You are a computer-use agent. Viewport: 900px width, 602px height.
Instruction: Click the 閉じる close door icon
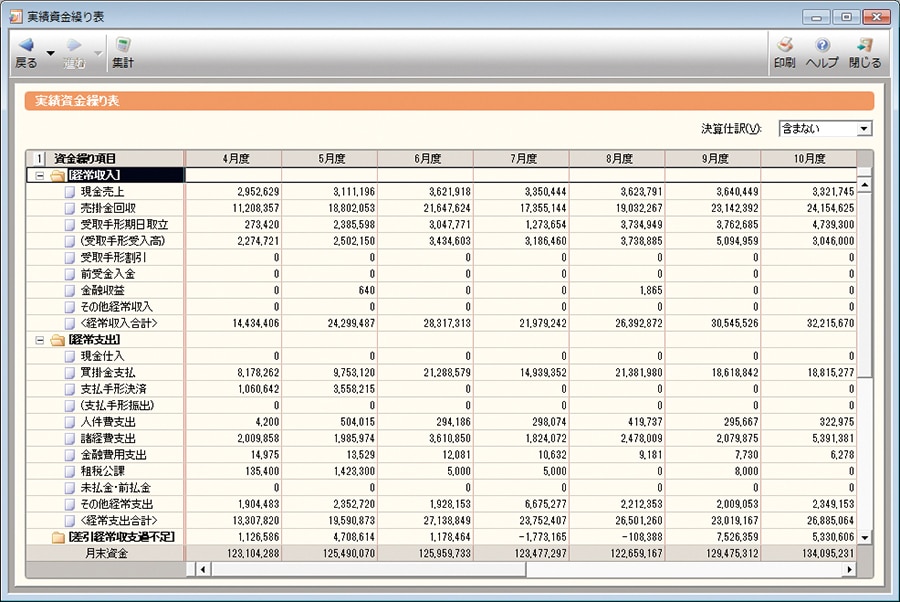pyautogui.click(x=864, y=45)
